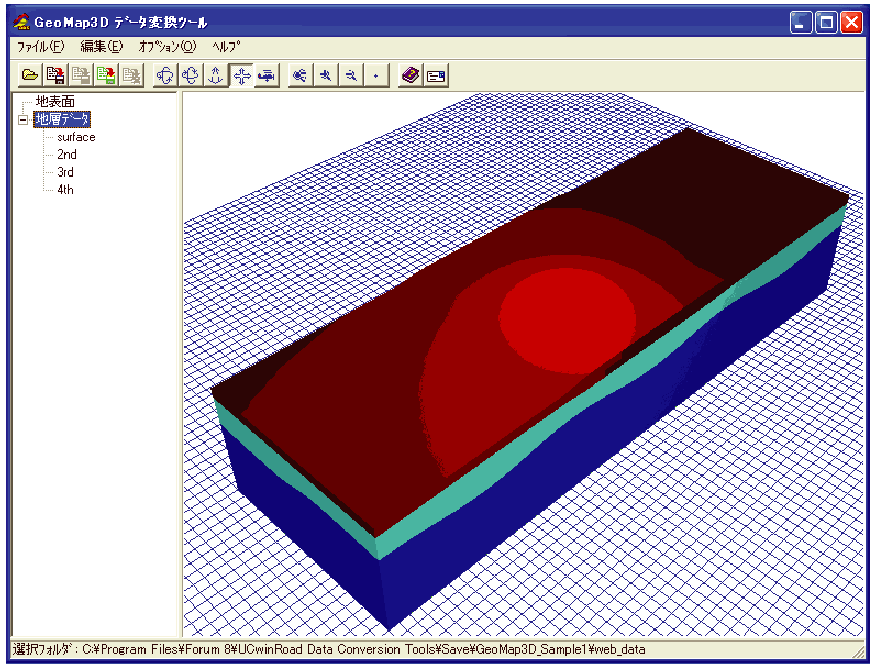Maximize the GeoMap3D window

coord(827,22)
